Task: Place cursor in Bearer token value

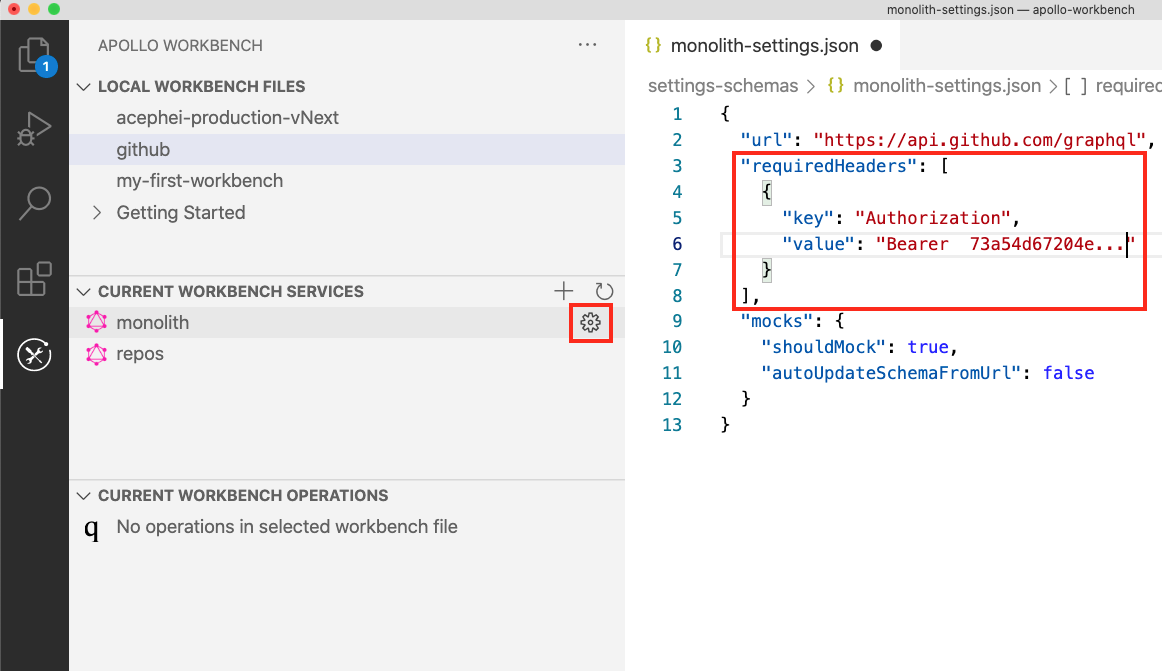Action: pyautogui.click(x=1005, y=244)
